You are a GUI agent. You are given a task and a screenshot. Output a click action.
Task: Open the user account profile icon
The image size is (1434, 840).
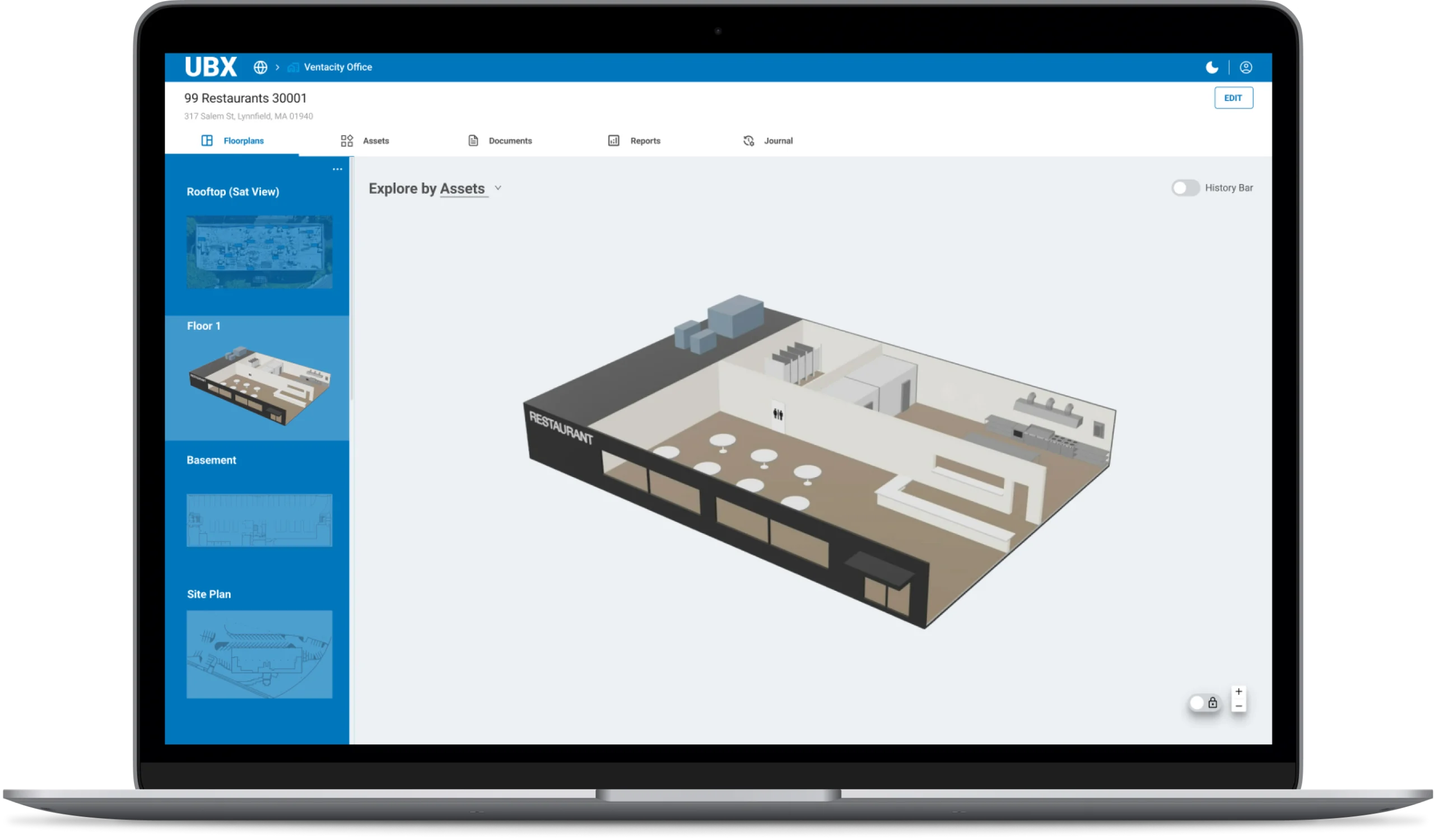coord(1247,67)
